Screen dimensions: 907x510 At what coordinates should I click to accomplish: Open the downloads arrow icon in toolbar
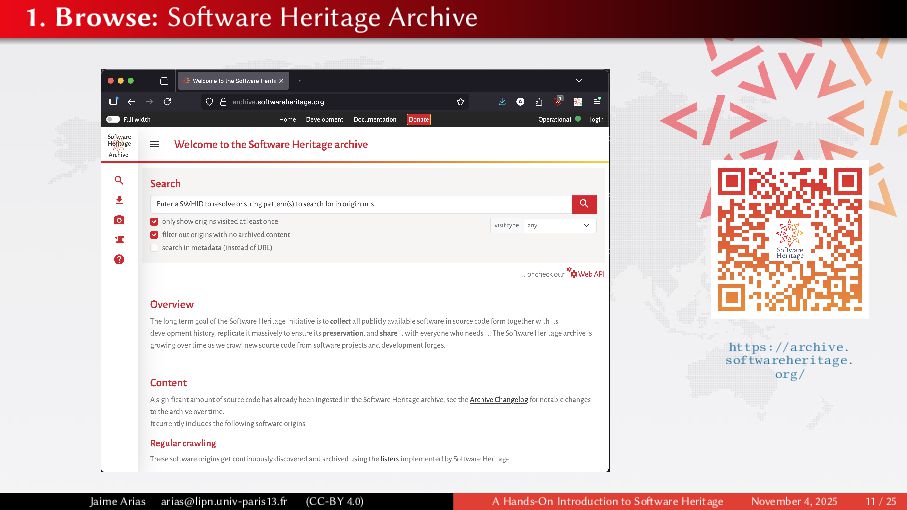tap(502, 102)
